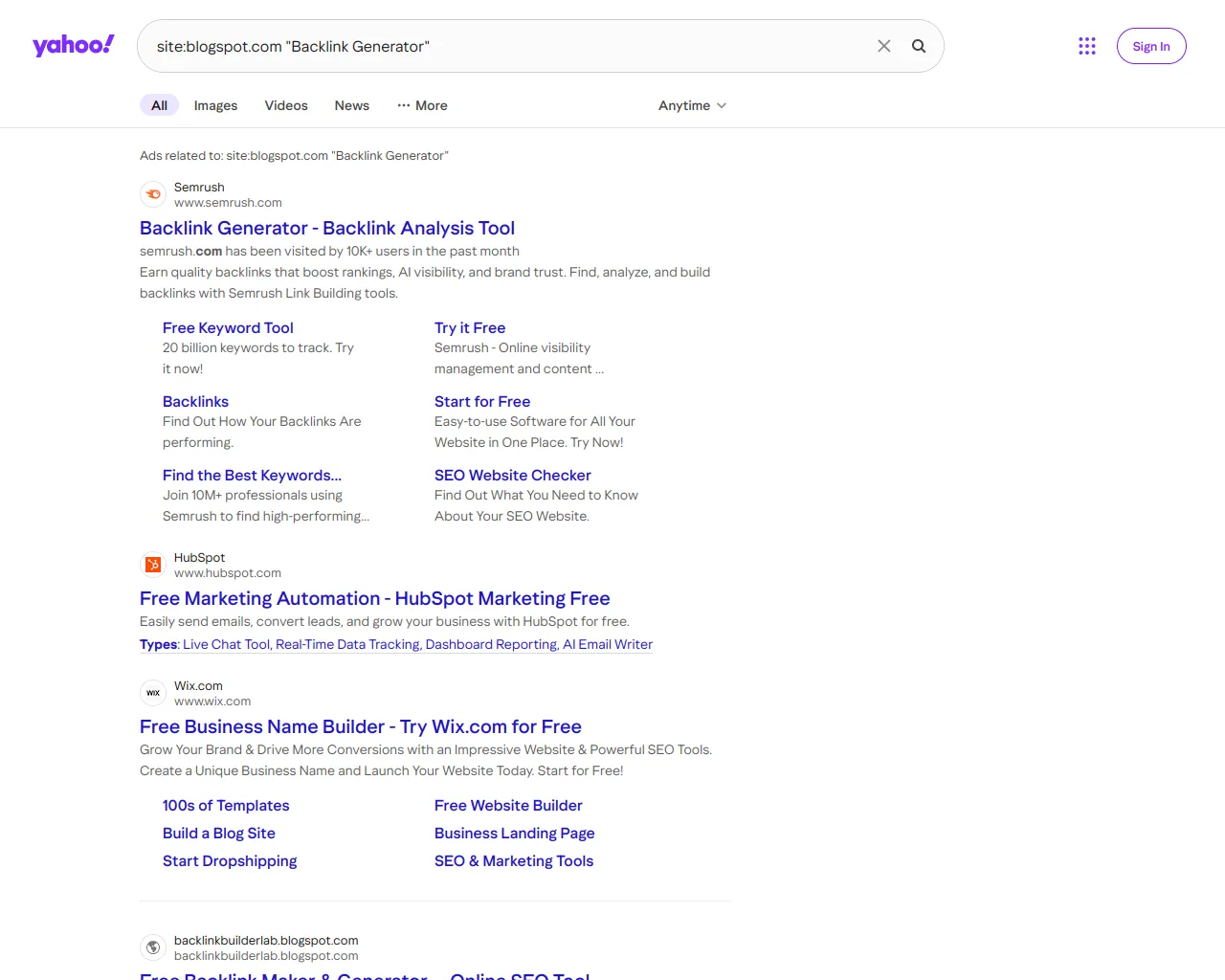
Task: Click the Wix.com advertiser name
Action: 198,686
